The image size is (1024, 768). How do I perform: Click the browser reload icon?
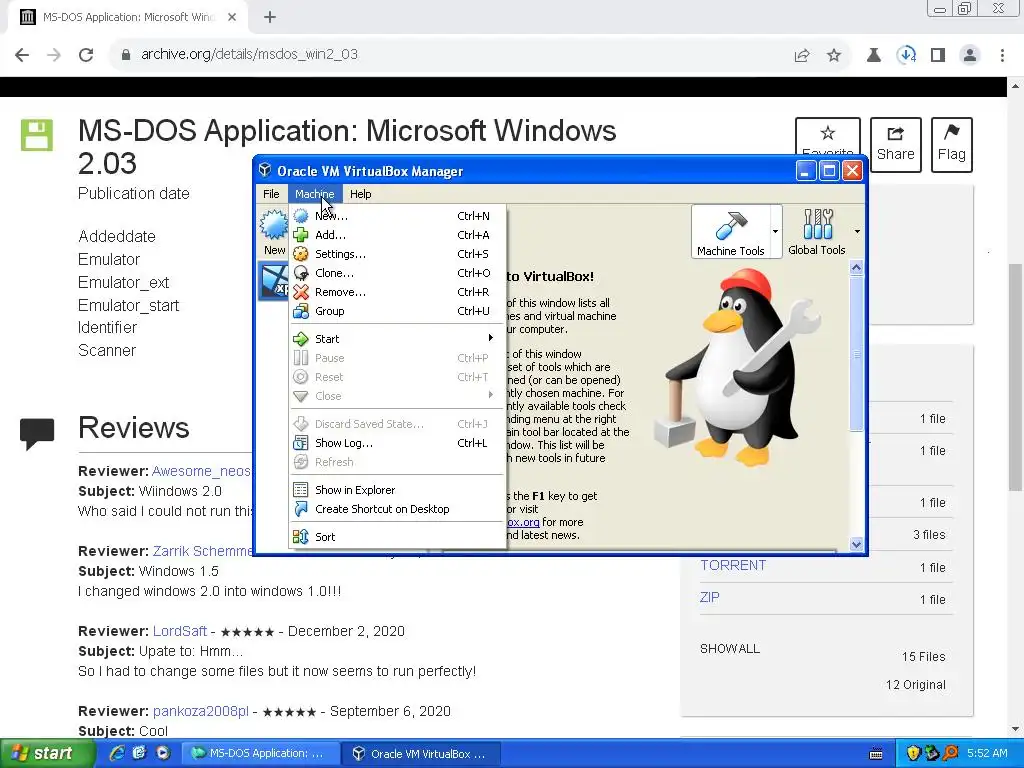click(x=86, y=55)
